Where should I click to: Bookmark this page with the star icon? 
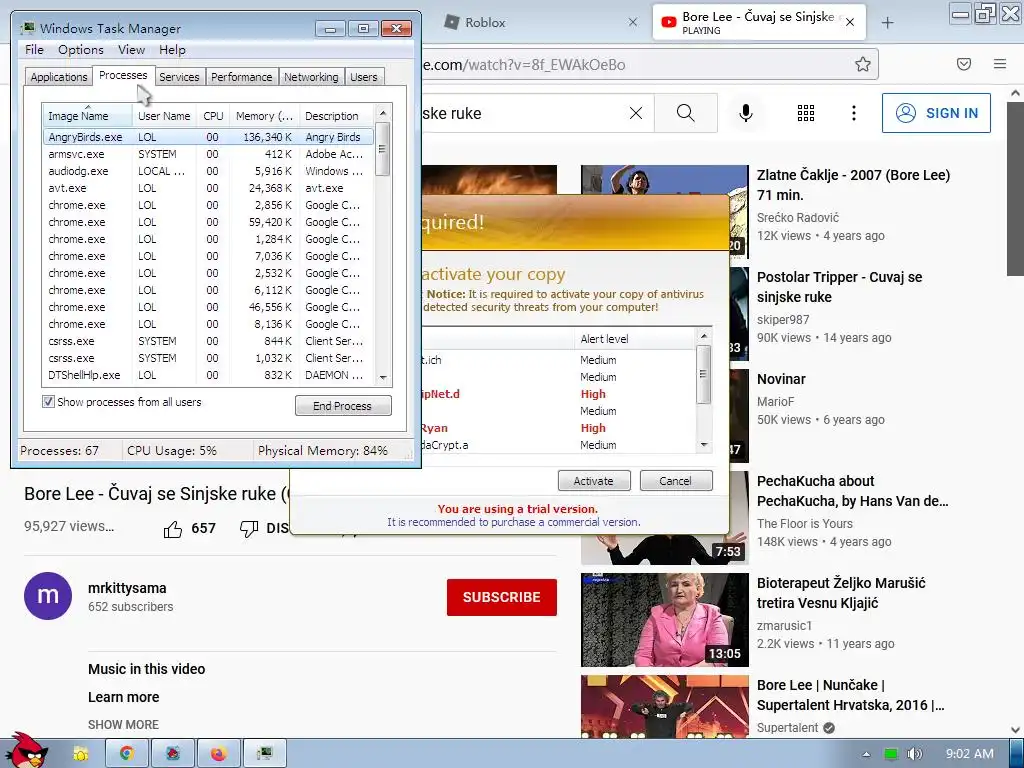(863, 64)
